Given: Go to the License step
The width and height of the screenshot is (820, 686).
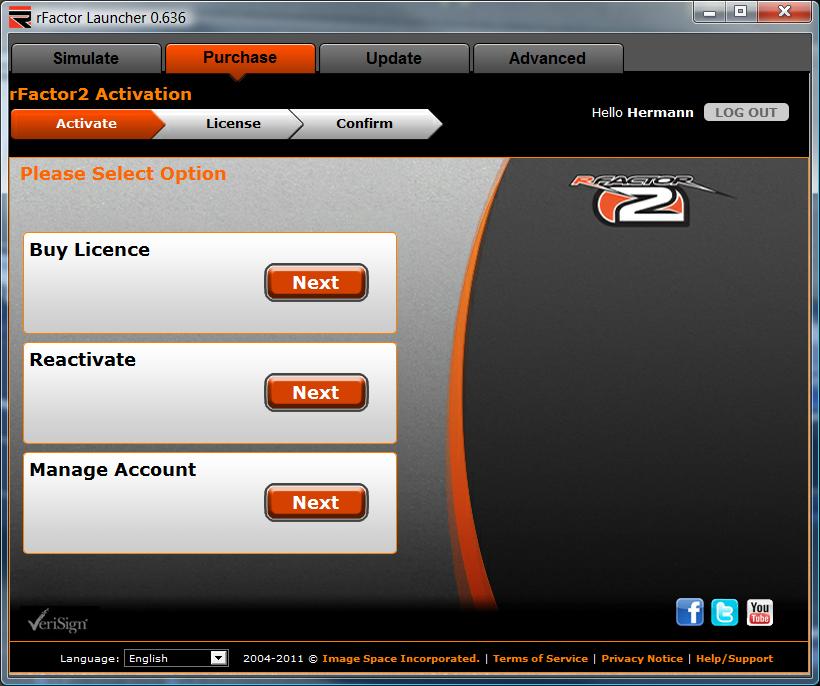Looking at the screenshot, I should (233, 124).
